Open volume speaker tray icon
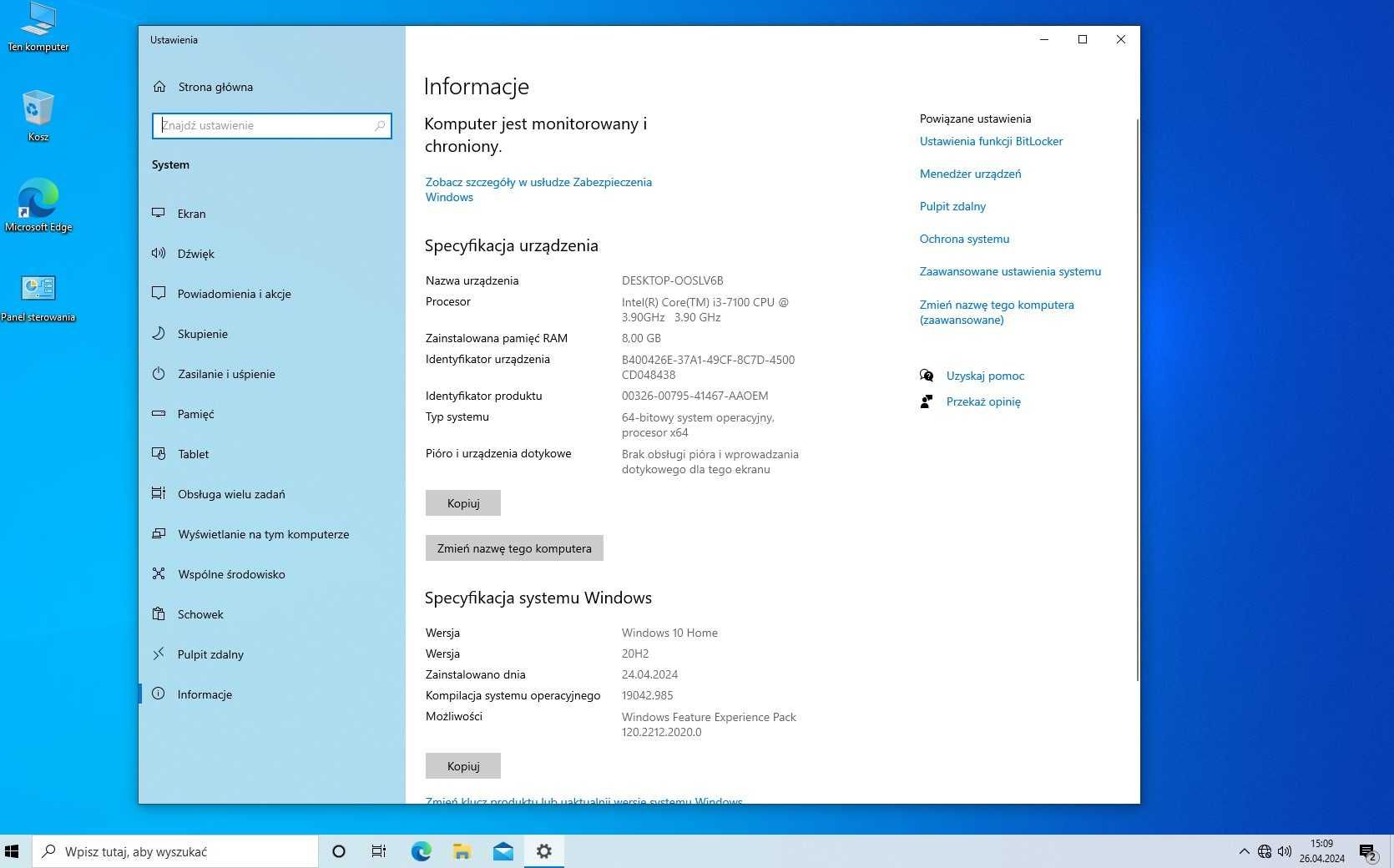This screenshot has height=868, width=1394. point(1285,851)
